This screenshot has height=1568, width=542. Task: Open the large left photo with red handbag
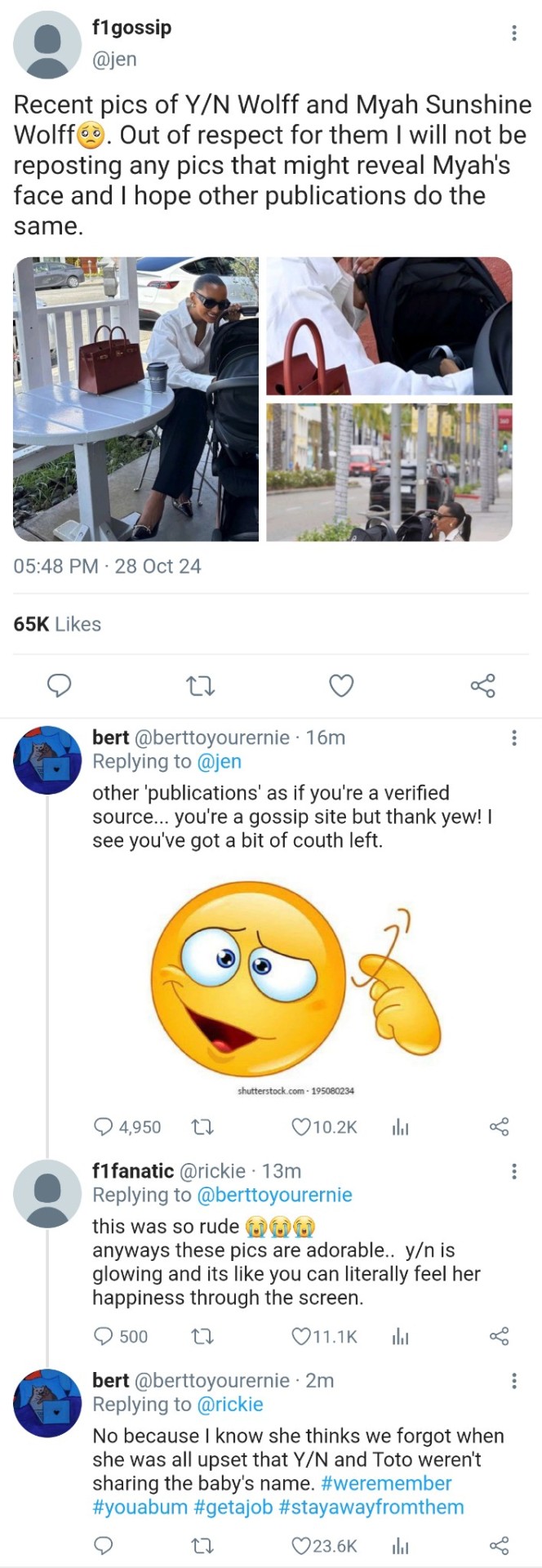click(x=135, y=399)
